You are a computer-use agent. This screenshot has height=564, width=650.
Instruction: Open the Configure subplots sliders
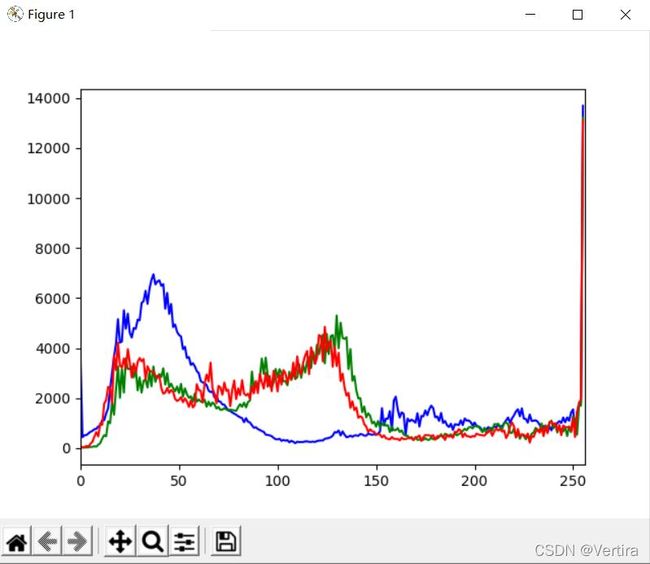pyautogui.click(x=184, y=542)
